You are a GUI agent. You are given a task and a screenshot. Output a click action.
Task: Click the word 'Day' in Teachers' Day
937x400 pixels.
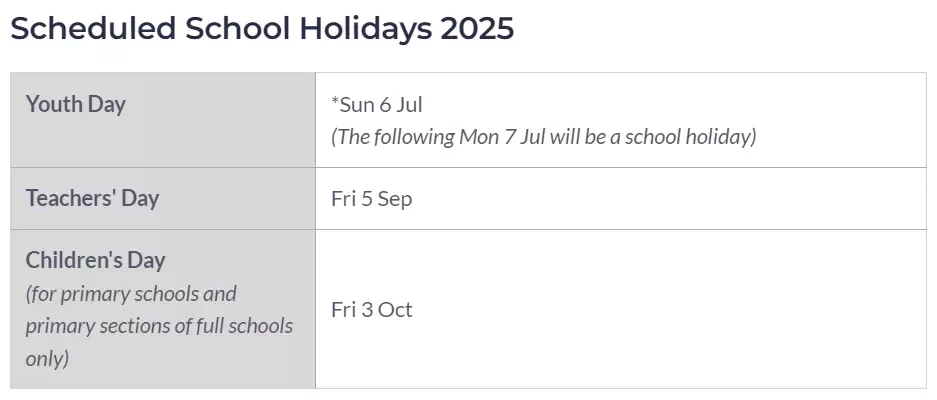point(140,198)
